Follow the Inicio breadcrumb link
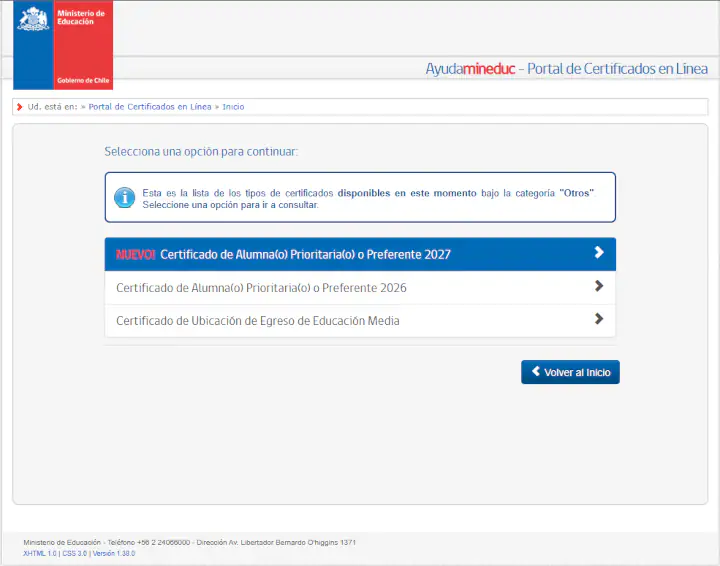This screenshot has height=566, width=720. click(233, 107)
